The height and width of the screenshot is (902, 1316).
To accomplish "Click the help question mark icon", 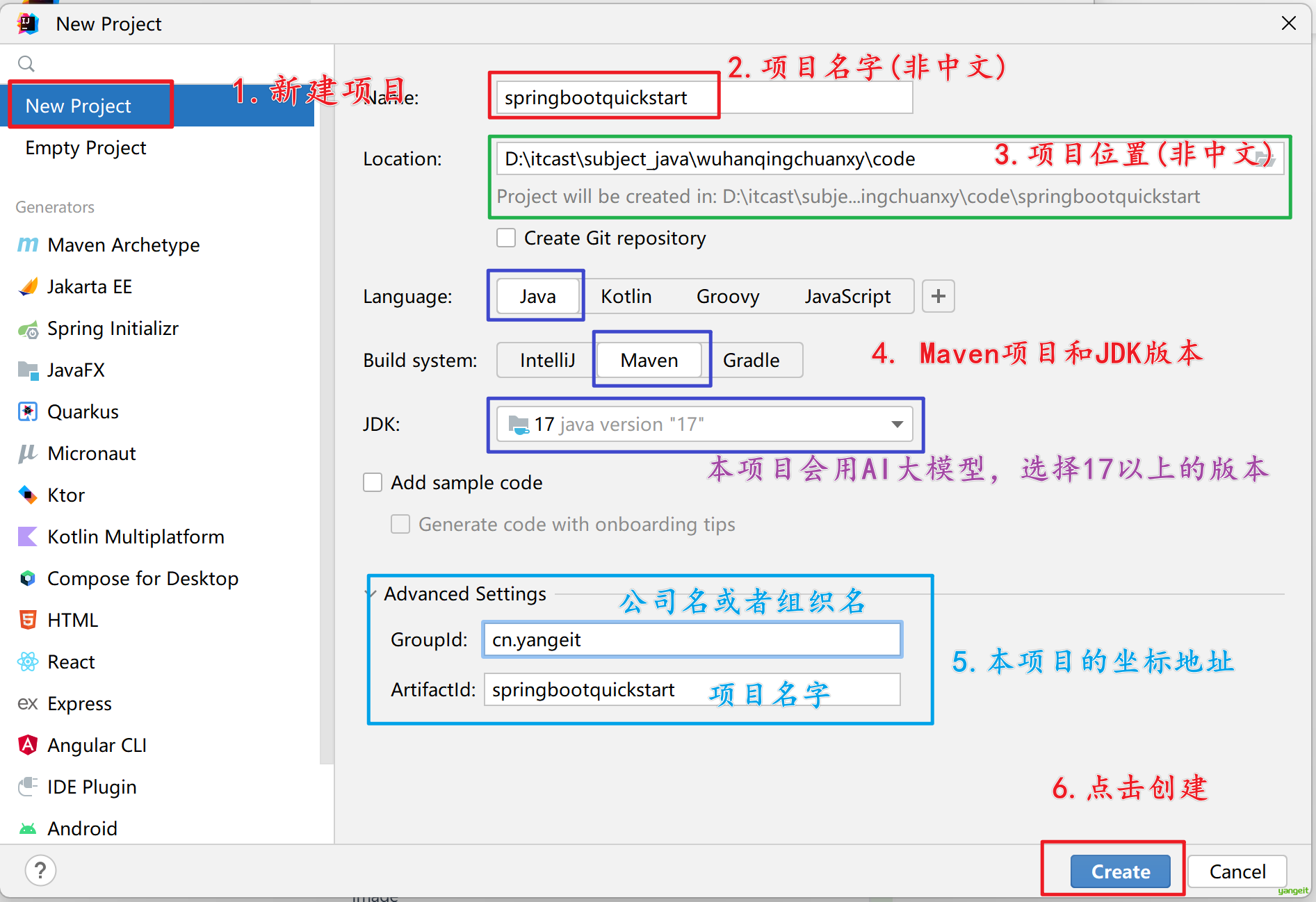I will pyautogui.click(x=40, y=870).
